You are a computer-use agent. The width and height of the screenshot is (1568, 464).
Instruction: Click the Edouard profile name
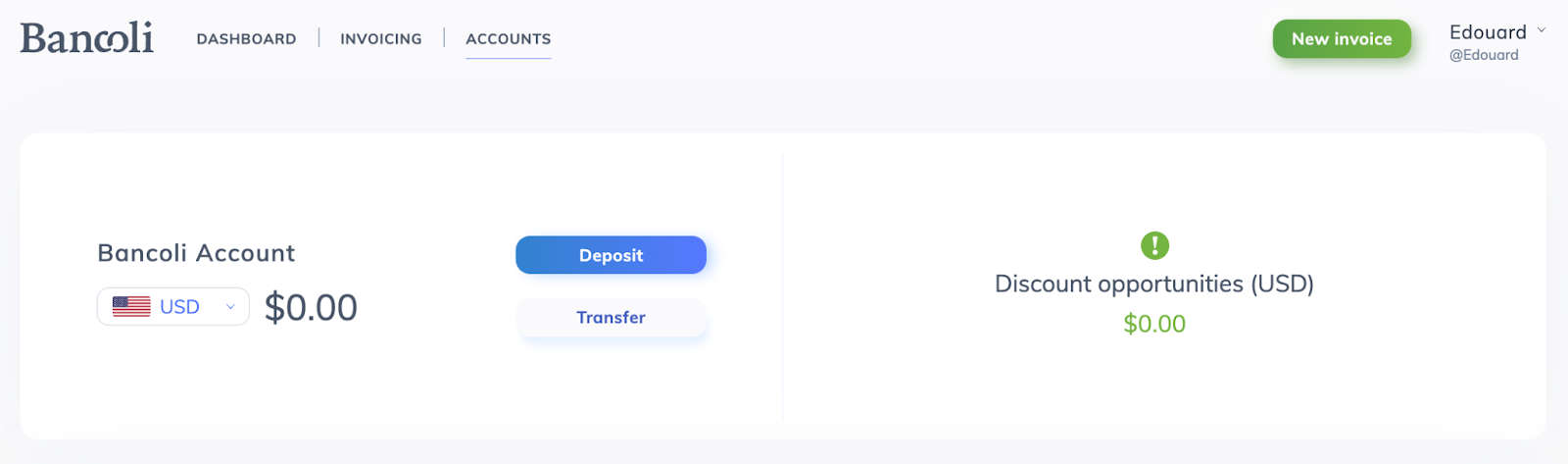click(x=1487, y=32)
